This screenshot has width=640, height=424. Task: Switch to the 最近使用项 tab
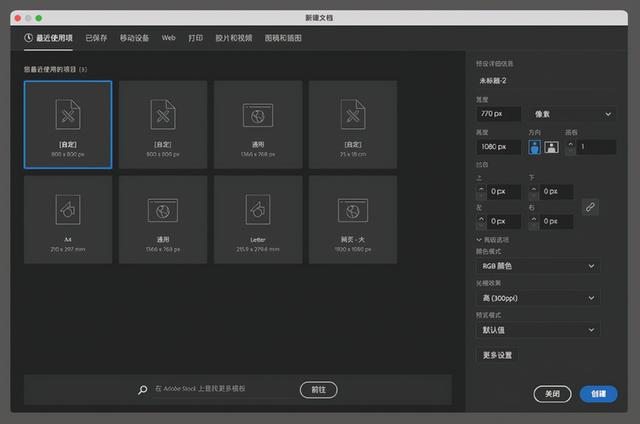(x=49, y=38)
